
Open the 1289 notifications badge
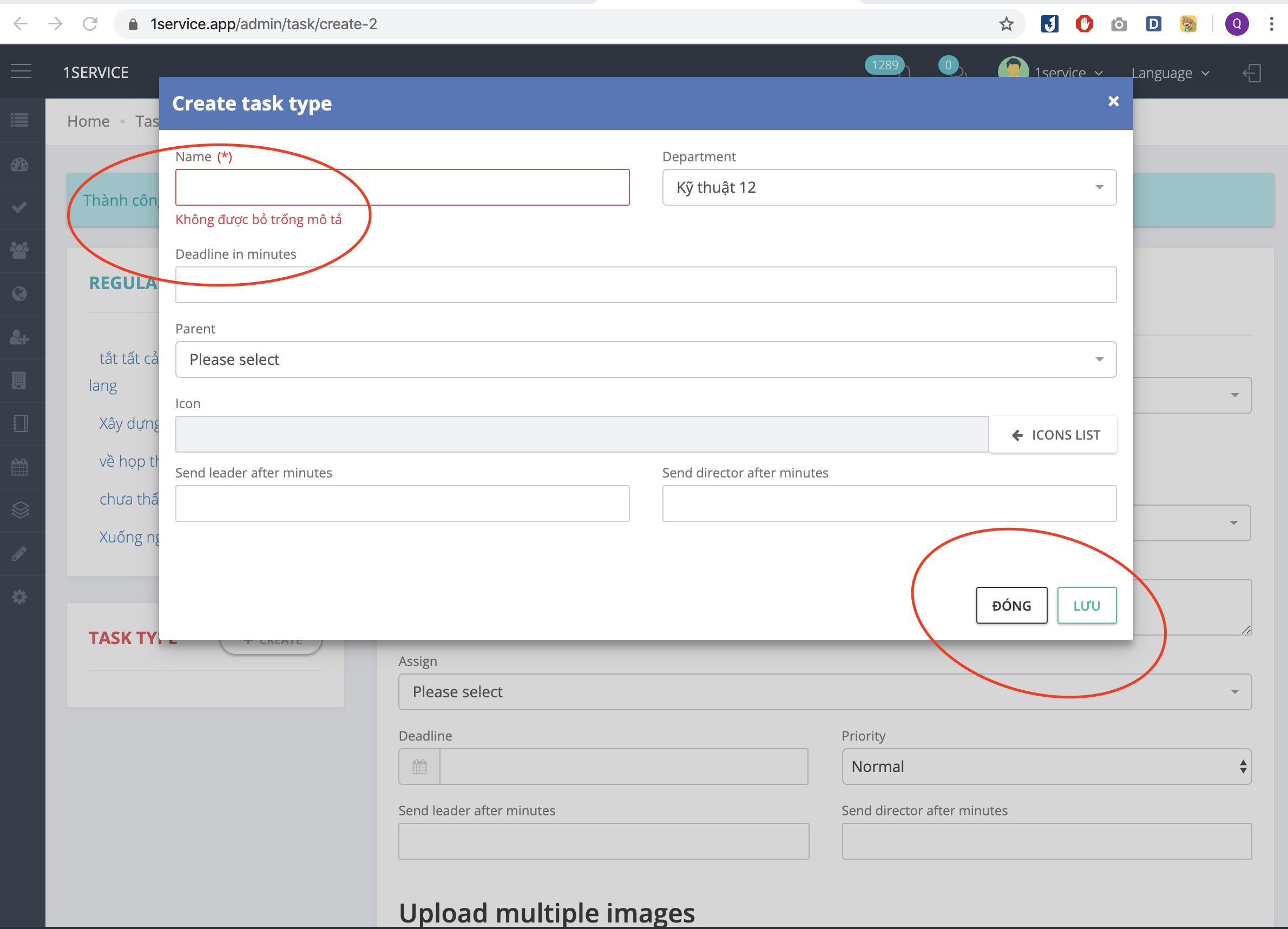click(885, 66)
